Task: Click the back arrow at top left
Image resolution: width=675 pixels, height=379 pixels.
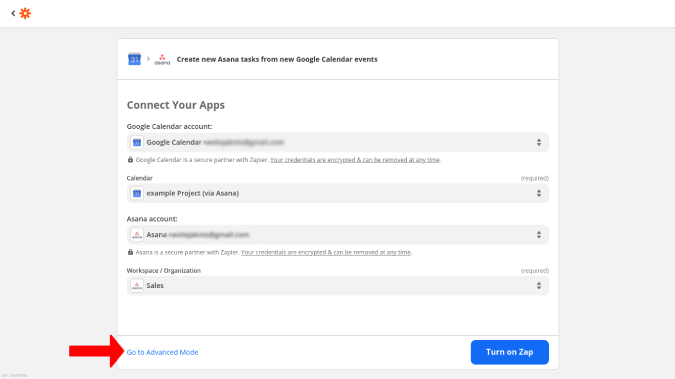Action: pos(13,13)
